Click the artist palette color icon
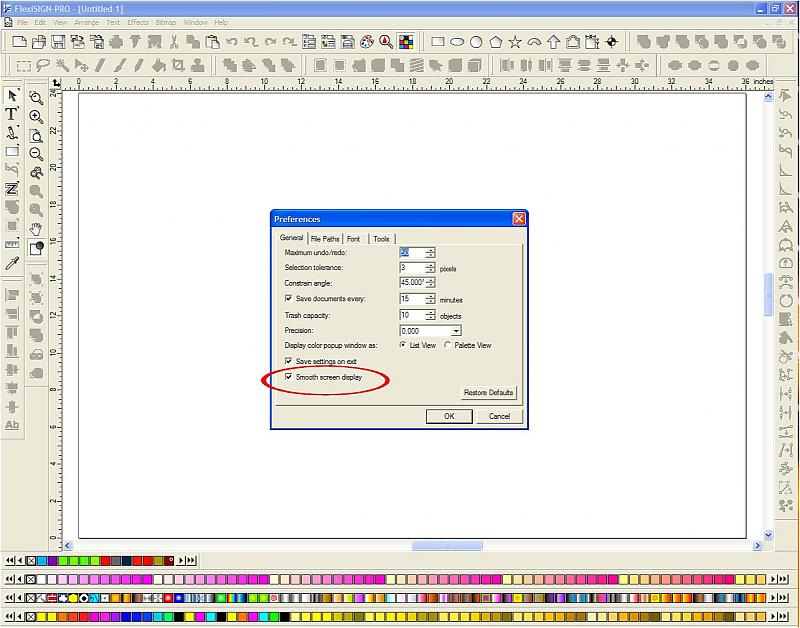Screen dimensions: 800x628 [367, 42]
